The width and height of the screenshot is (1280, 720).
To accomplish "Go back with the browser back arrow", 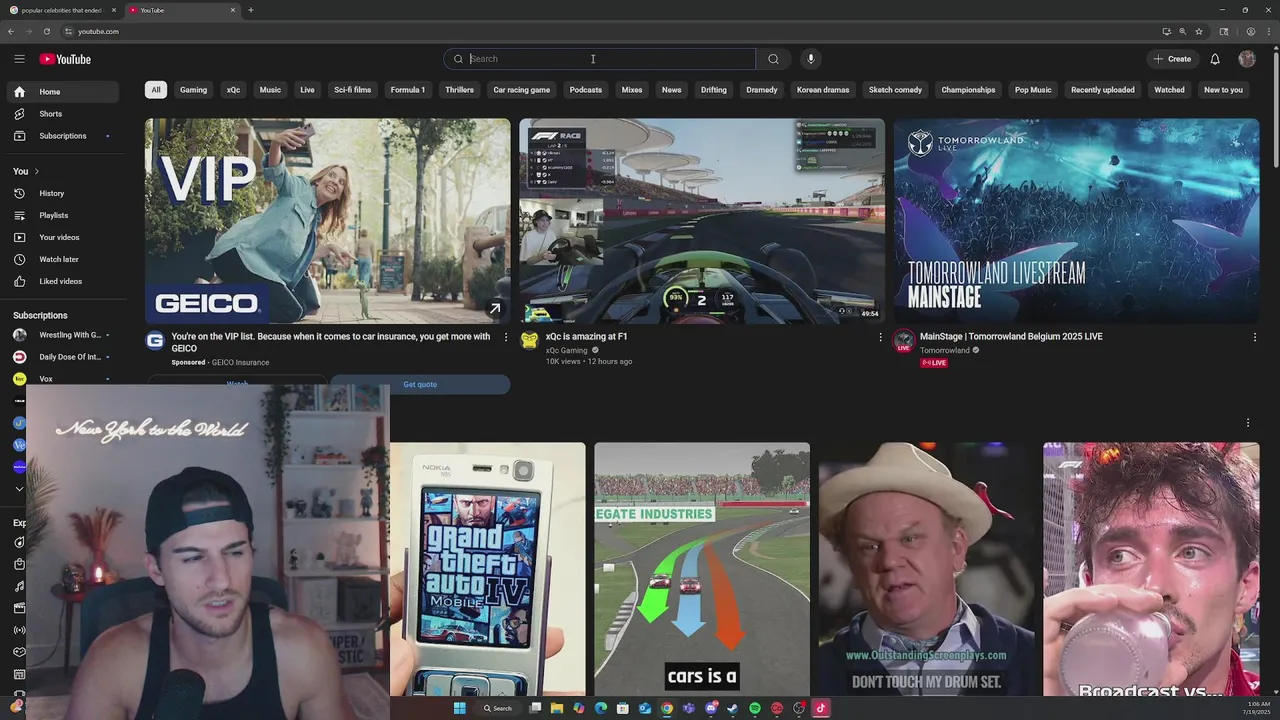I will tap(11, 31).
